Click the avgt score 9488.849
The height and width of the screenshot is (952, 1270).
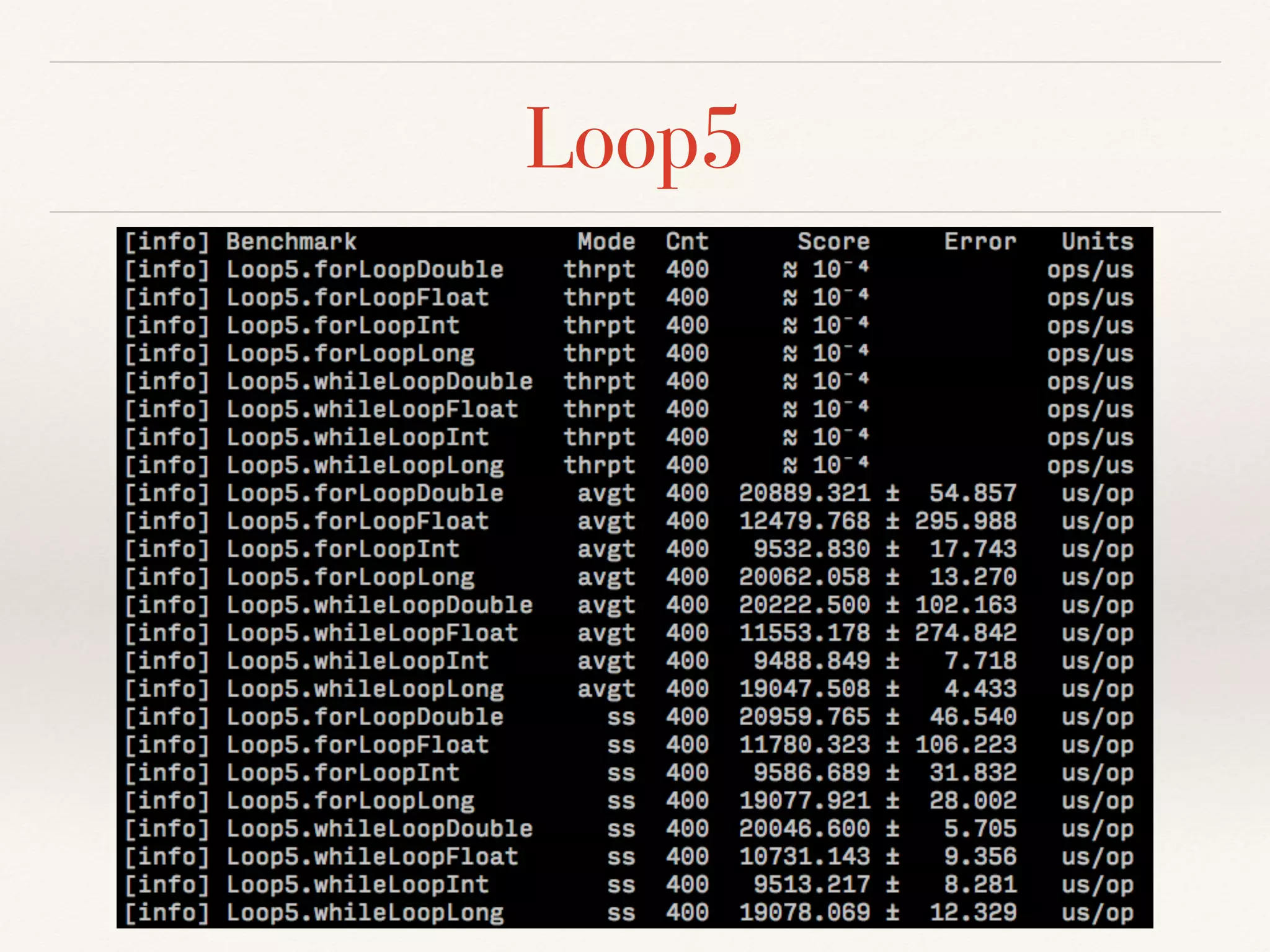coord(812,661)
